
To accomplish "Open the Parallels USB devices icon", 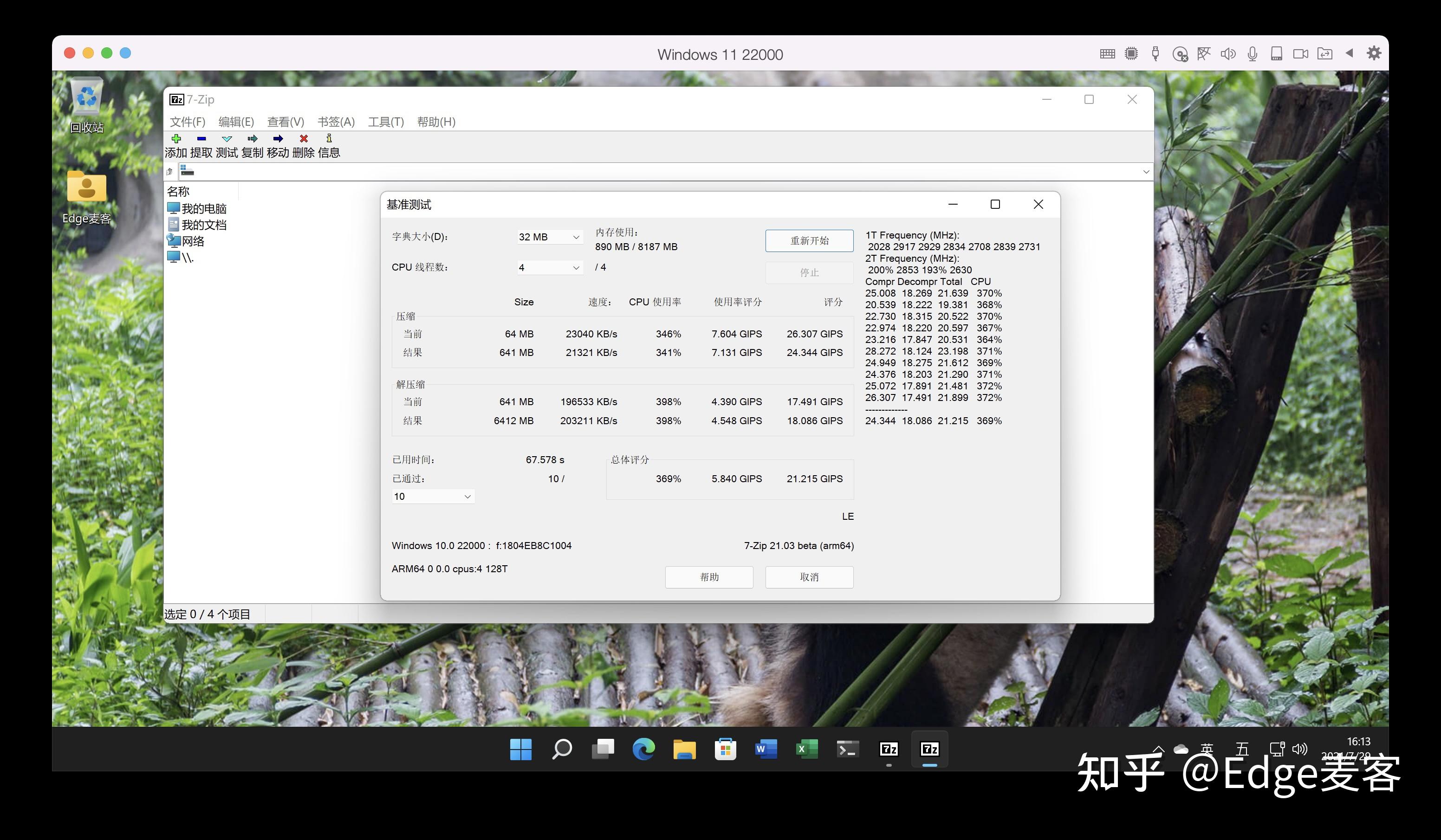I will (x=1155, y=54).
